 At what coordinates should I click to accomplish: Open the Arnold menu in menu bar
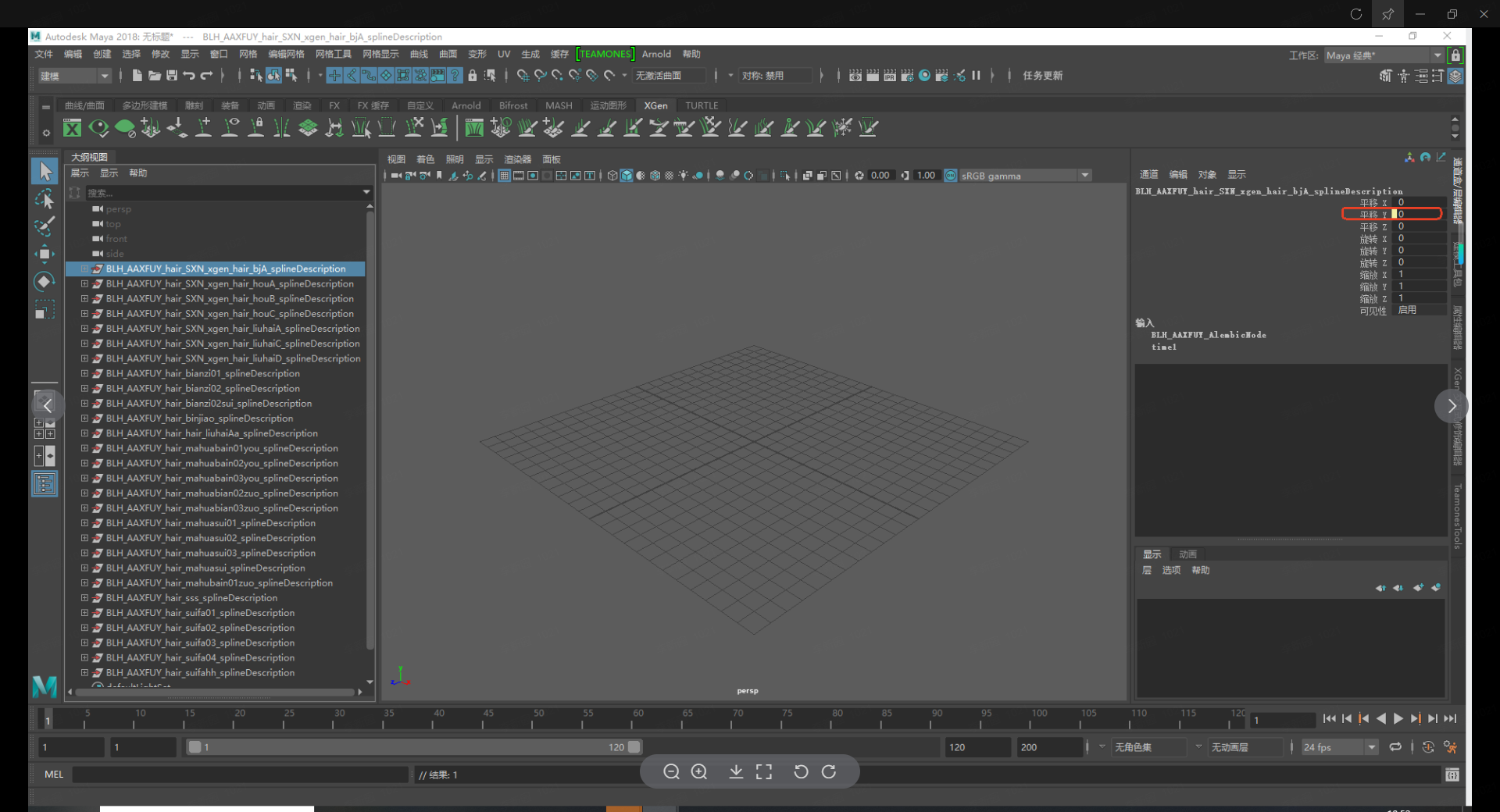coord(656,54)
